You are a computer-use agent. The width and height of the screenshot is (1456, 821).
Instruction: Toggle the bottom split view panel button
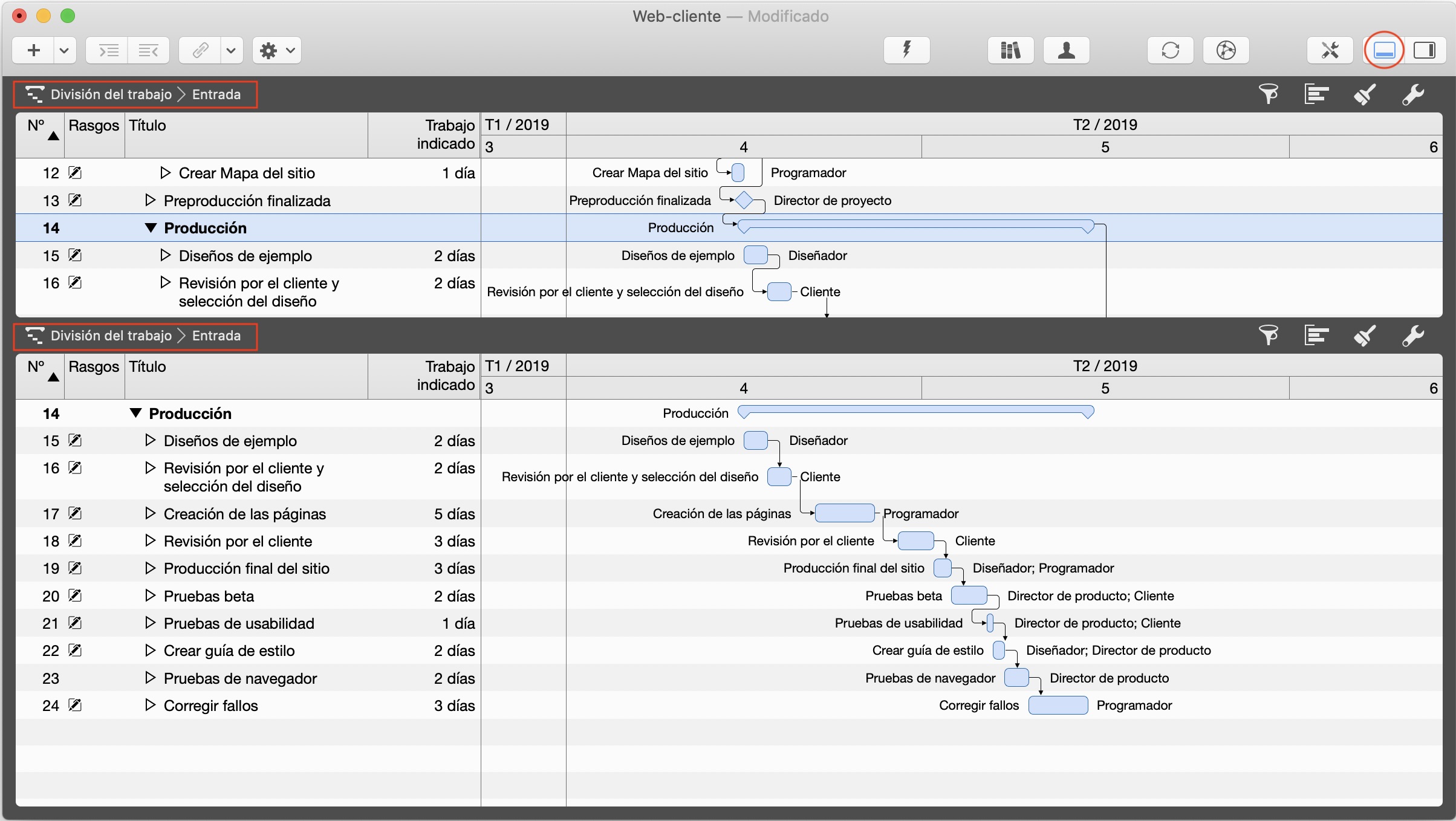click(x=1384, y=50)
